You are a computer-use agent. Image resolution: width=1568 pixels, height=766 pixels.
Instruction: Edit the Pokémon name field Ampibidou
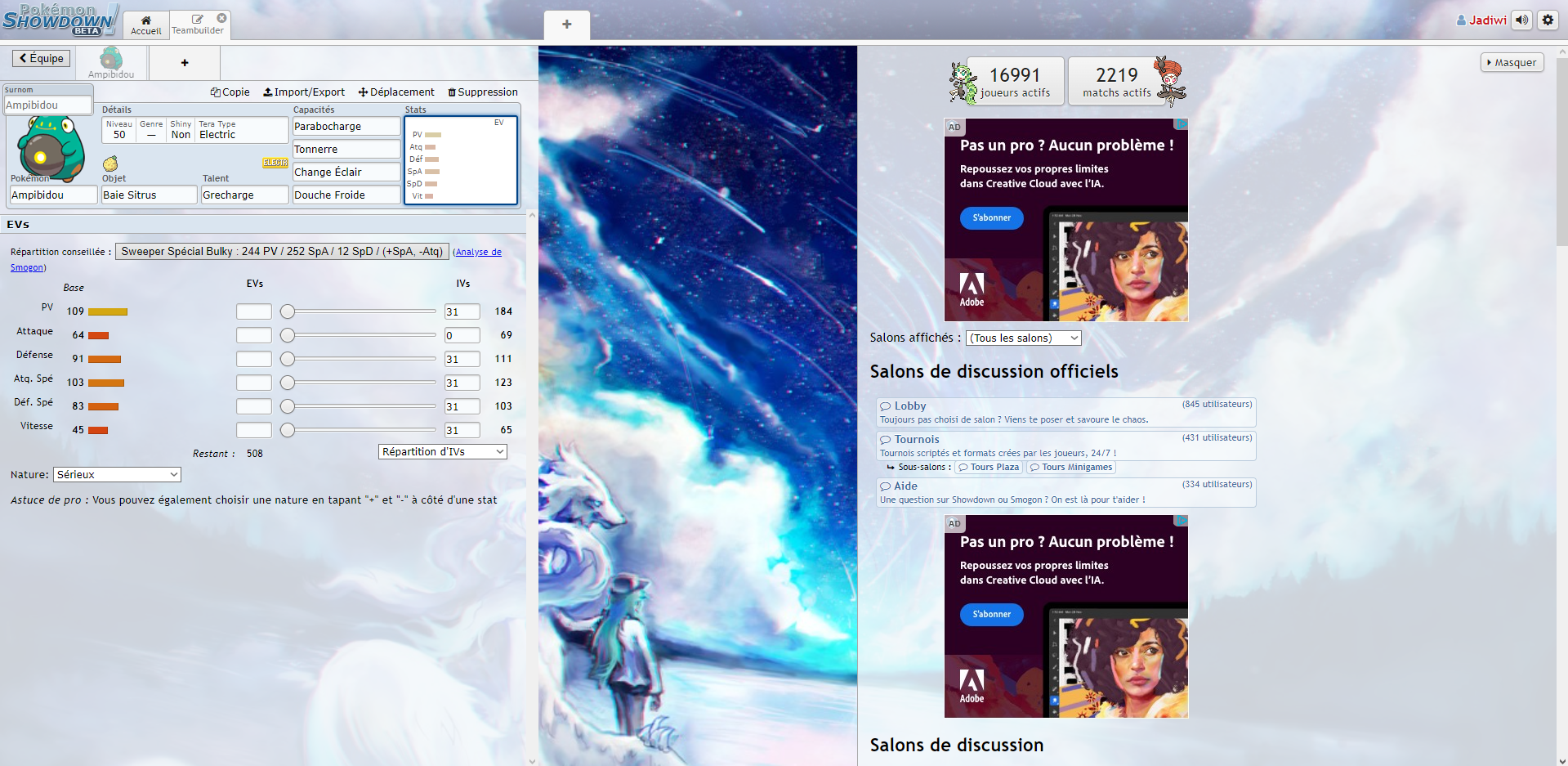pos(53,195)
